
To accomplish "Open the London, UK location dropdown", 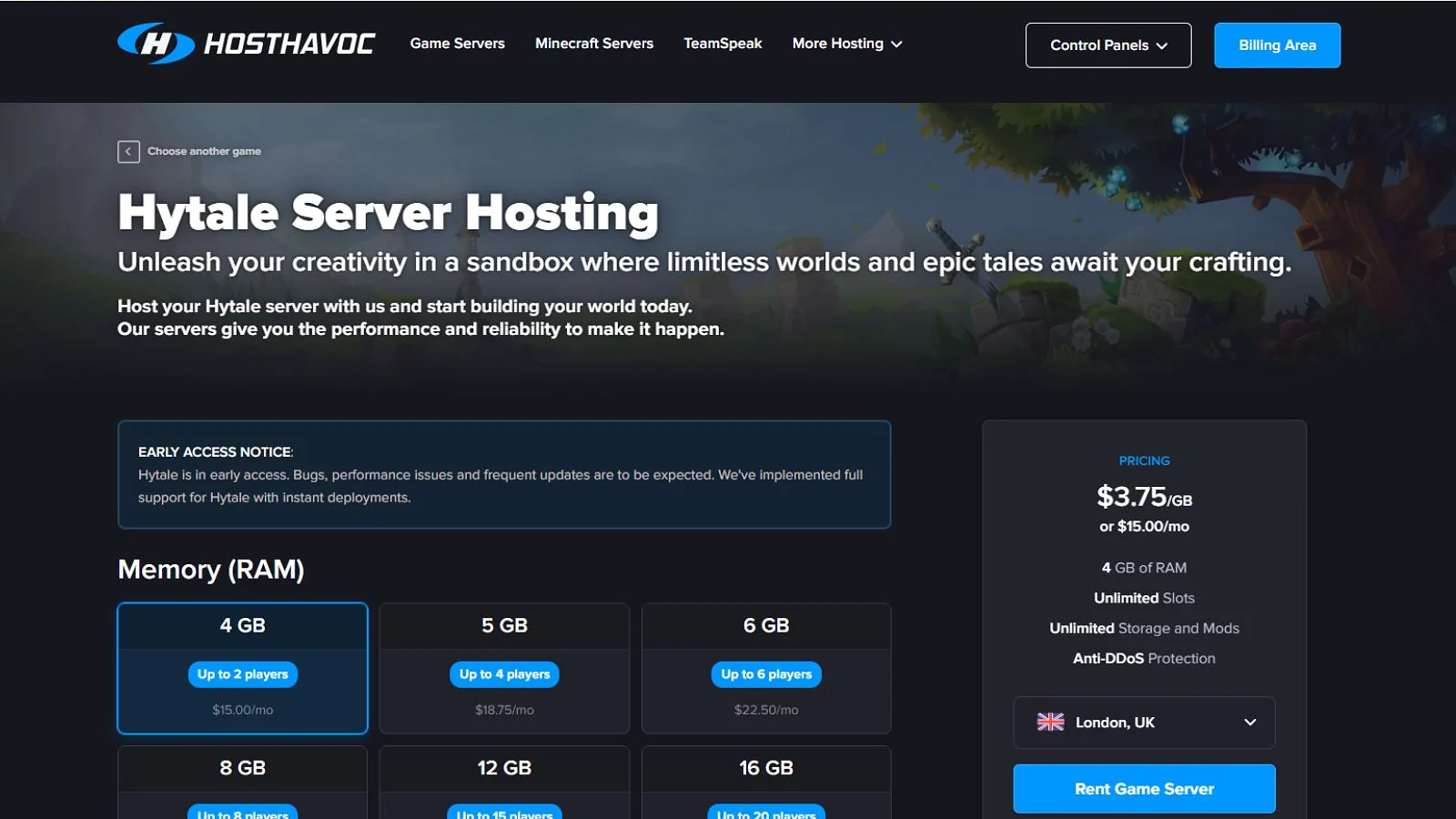I will coord(1144,723).
